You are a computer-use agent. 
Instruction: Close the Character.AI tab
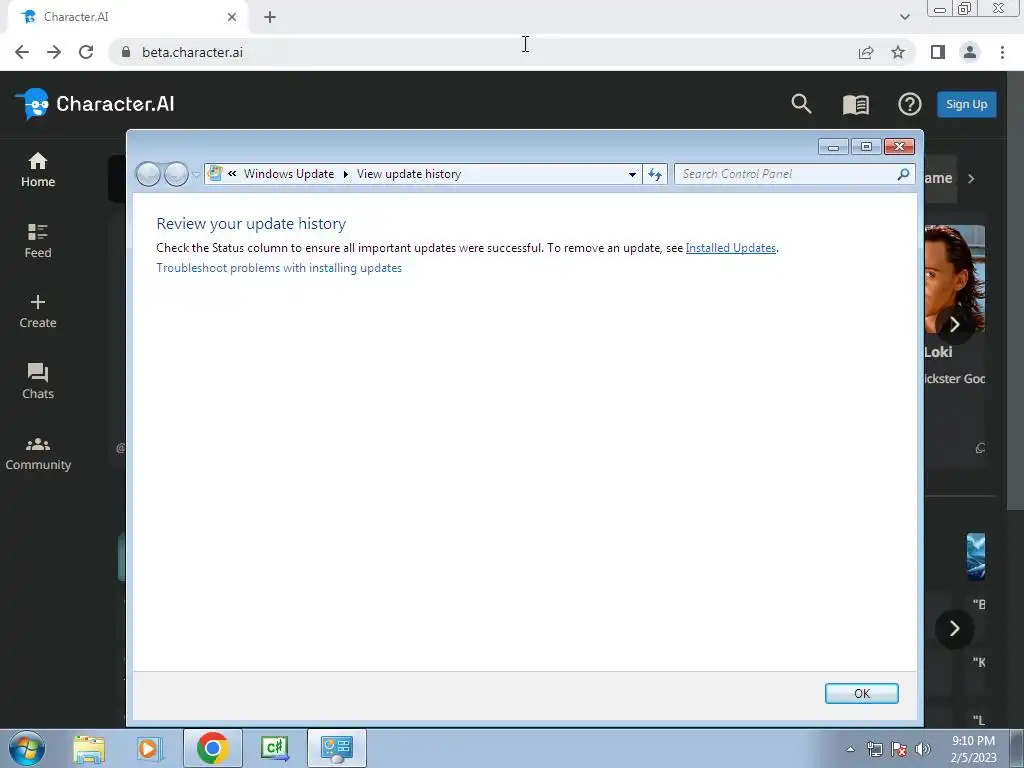tap(232, 17)
